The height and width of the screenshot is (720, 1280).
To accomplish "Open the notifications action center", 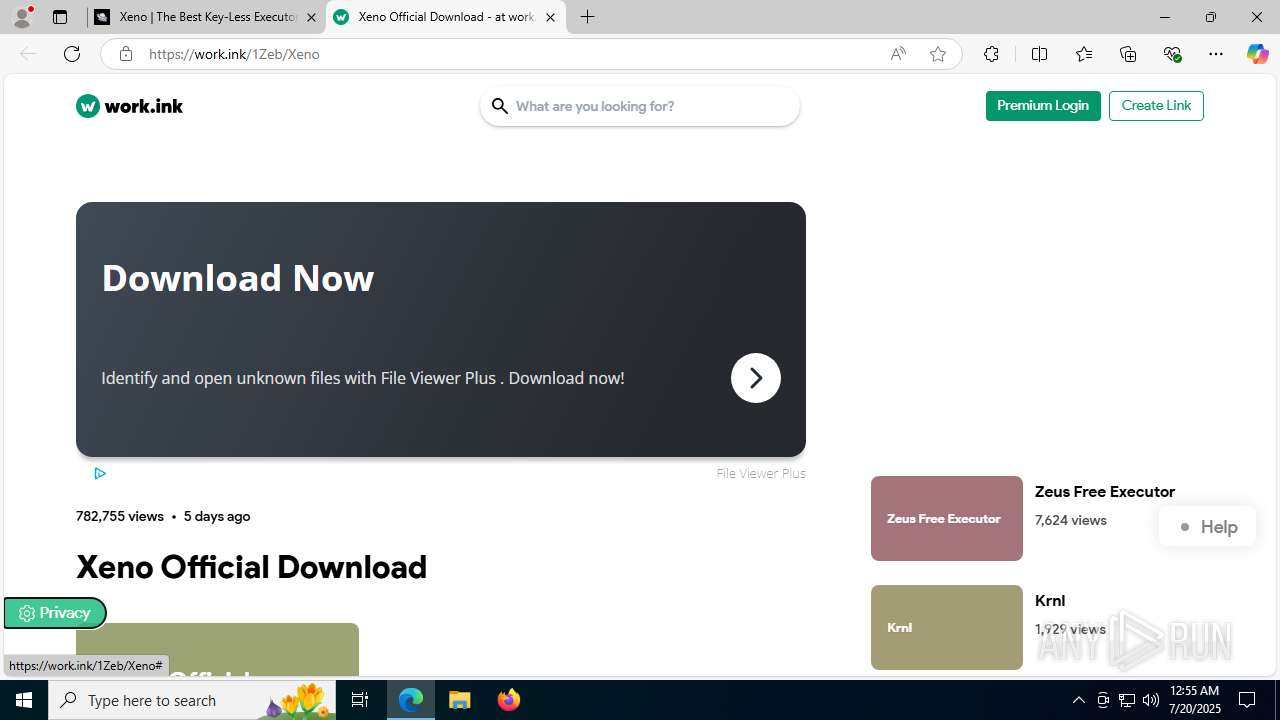I will pos(1248,700).
